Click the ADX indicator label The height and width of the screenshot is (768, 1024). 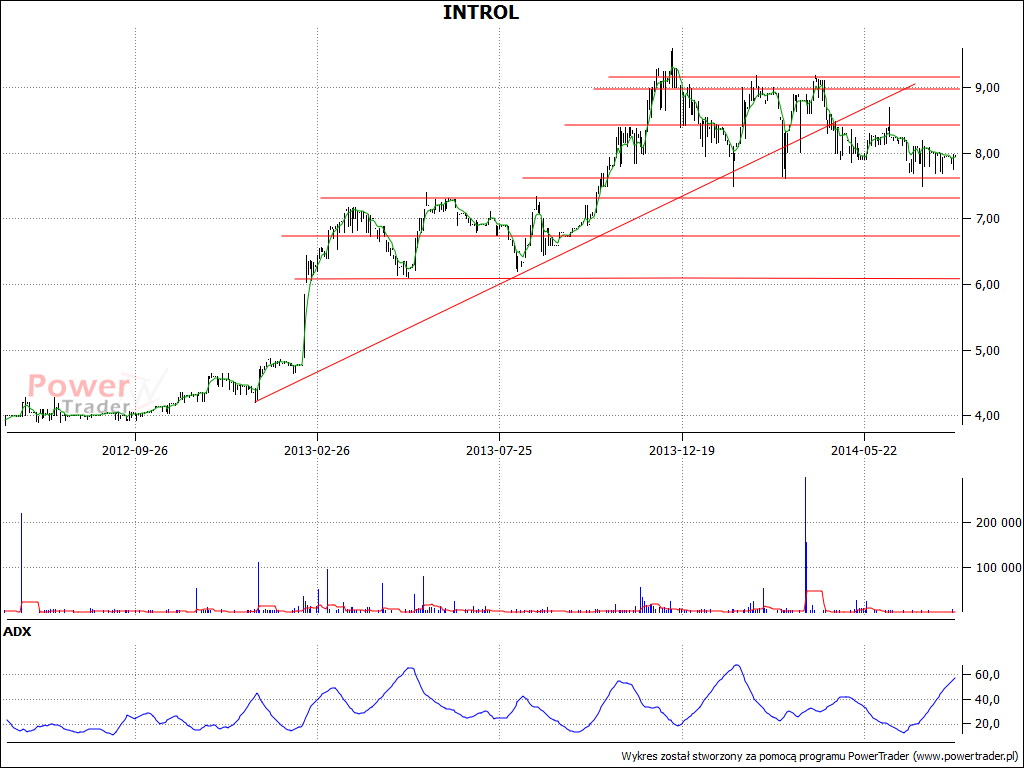pos(18,632)
